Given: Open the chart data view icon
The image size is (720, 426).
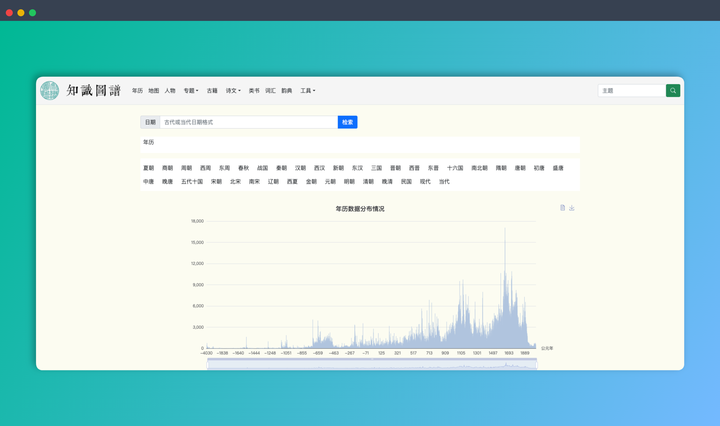Looking at the screenshot, I should (x=563, y=208).
